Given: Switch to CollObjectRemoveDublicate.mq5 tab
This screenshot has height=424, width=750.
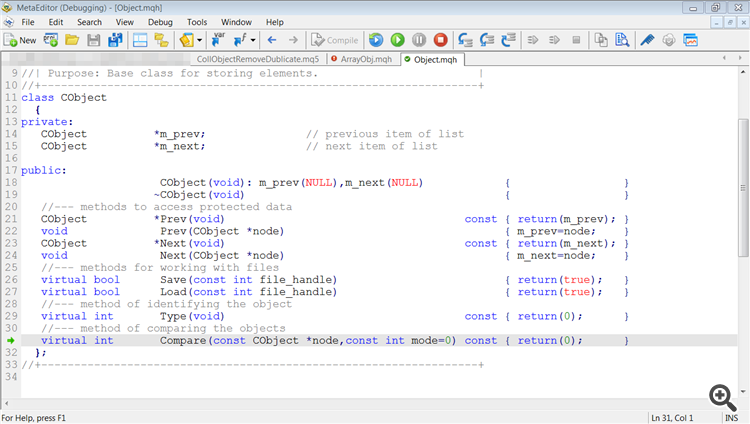Looking at the screenshot, I should 258,59.
